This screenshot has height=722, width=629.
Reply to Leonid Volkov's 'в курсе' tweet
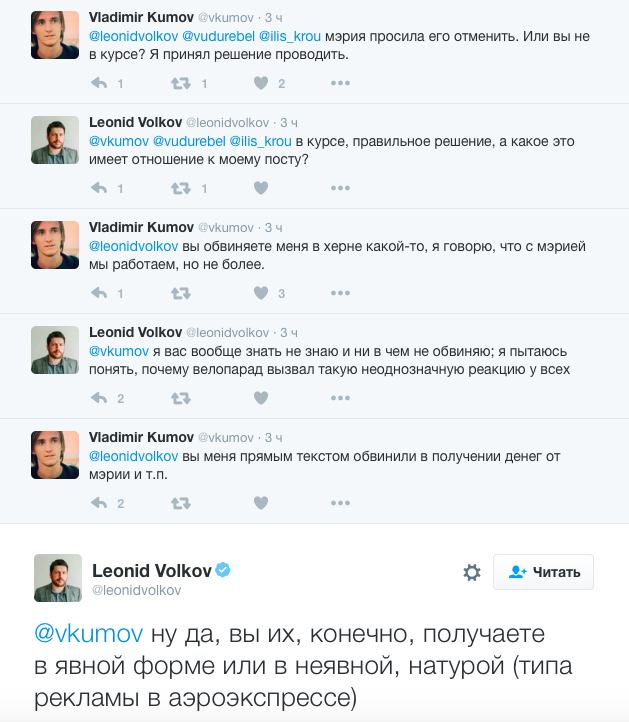coord(99,188)
